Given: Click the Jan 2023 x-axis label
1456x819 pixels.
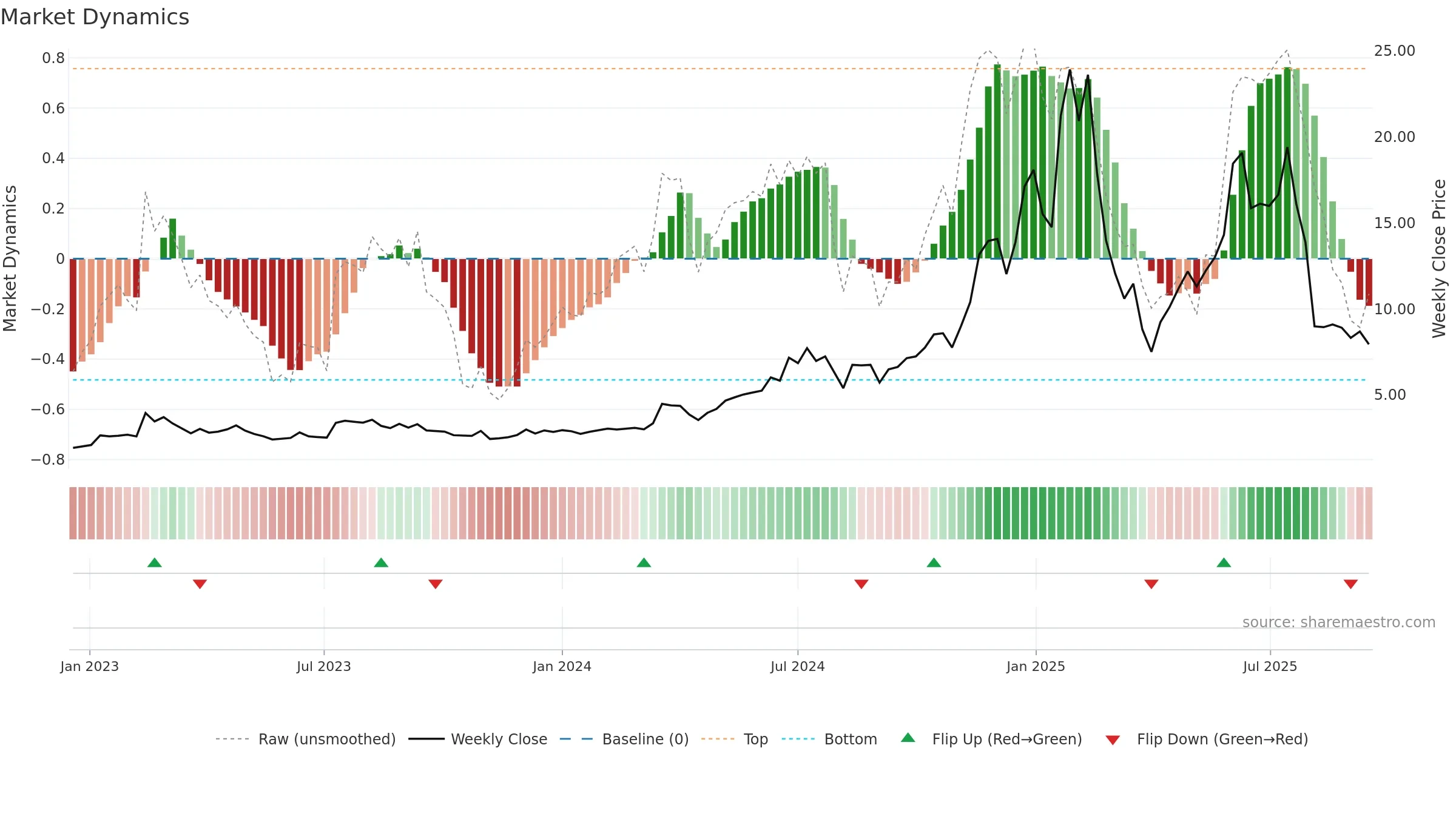Looking at the screenshot, I should (x=90, y=666).
